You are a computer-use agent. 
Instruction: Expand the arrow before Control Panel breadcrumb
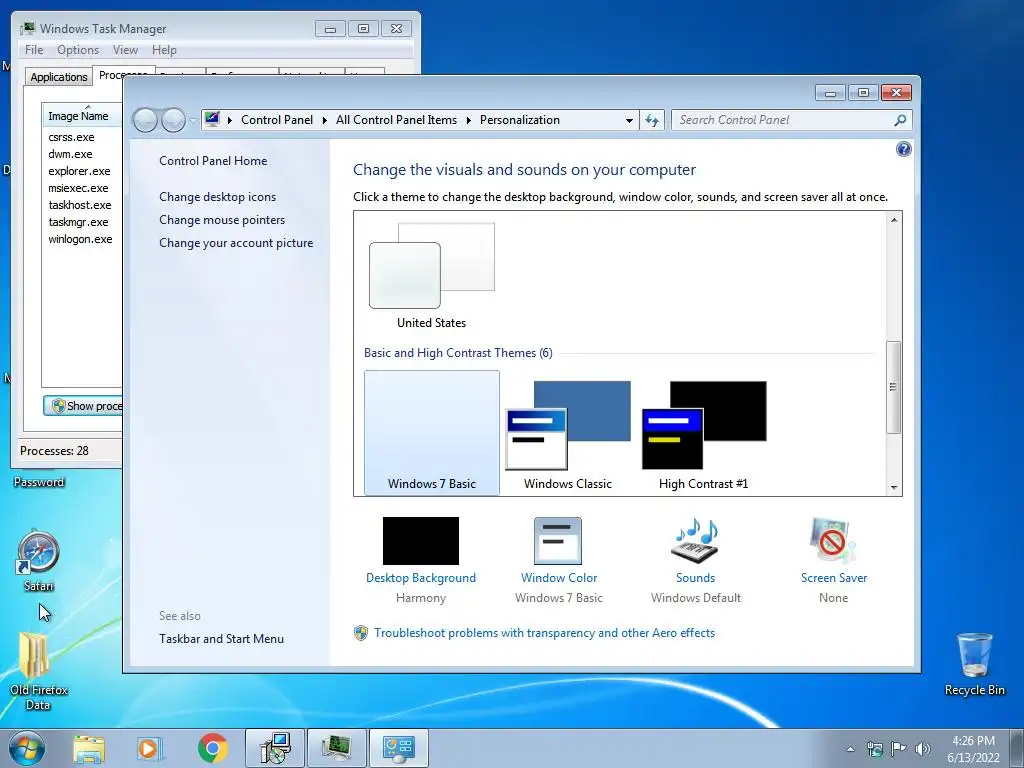(x=230, y=120)
